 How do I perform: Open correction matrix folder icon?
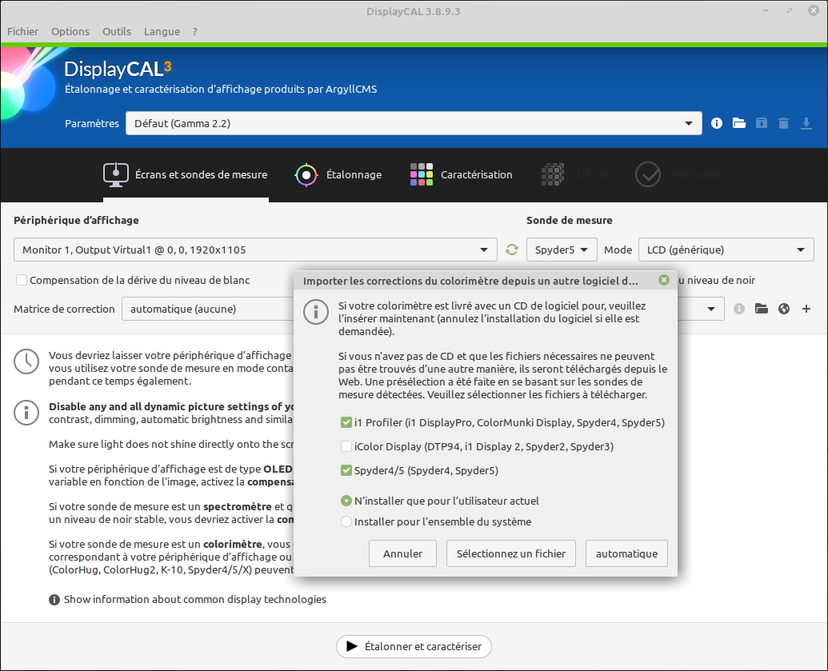[761, 309]
